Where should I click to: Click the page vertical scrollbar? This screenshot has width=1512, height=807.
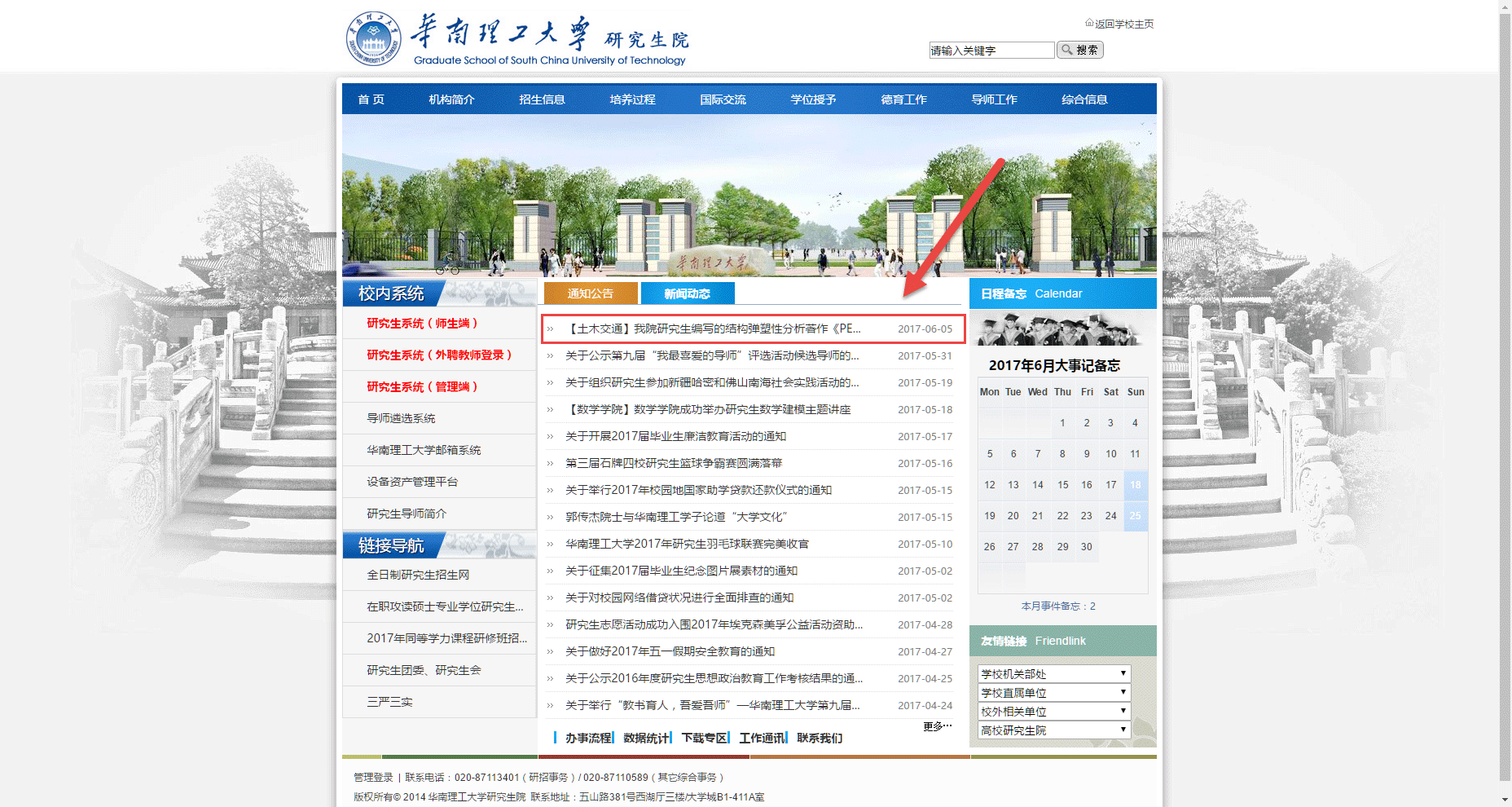pos(1505,395)
